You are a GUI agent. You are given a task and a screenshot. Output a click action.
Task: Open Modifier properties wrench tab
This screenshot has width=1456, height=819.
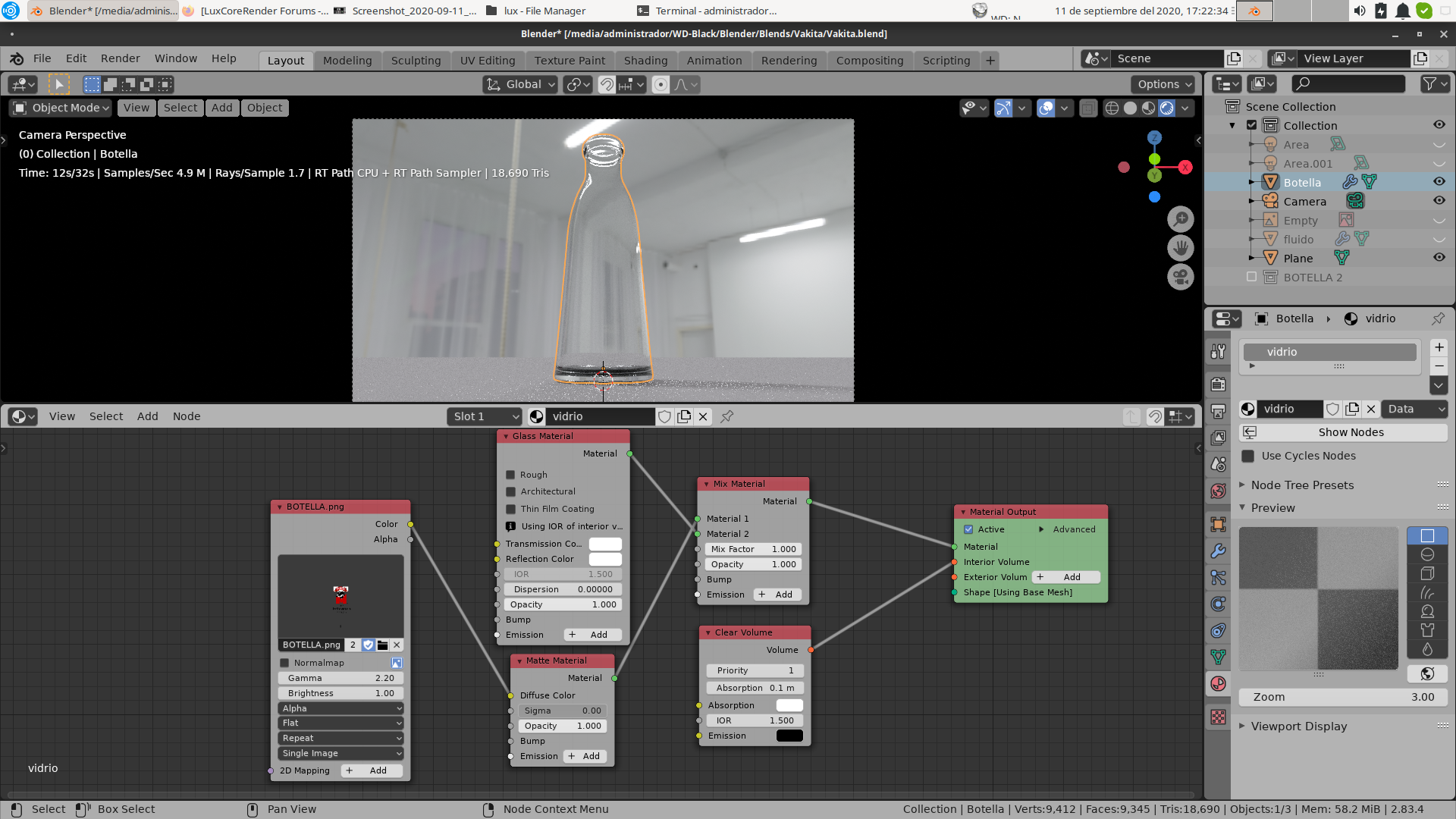(x=1218, y=551)
